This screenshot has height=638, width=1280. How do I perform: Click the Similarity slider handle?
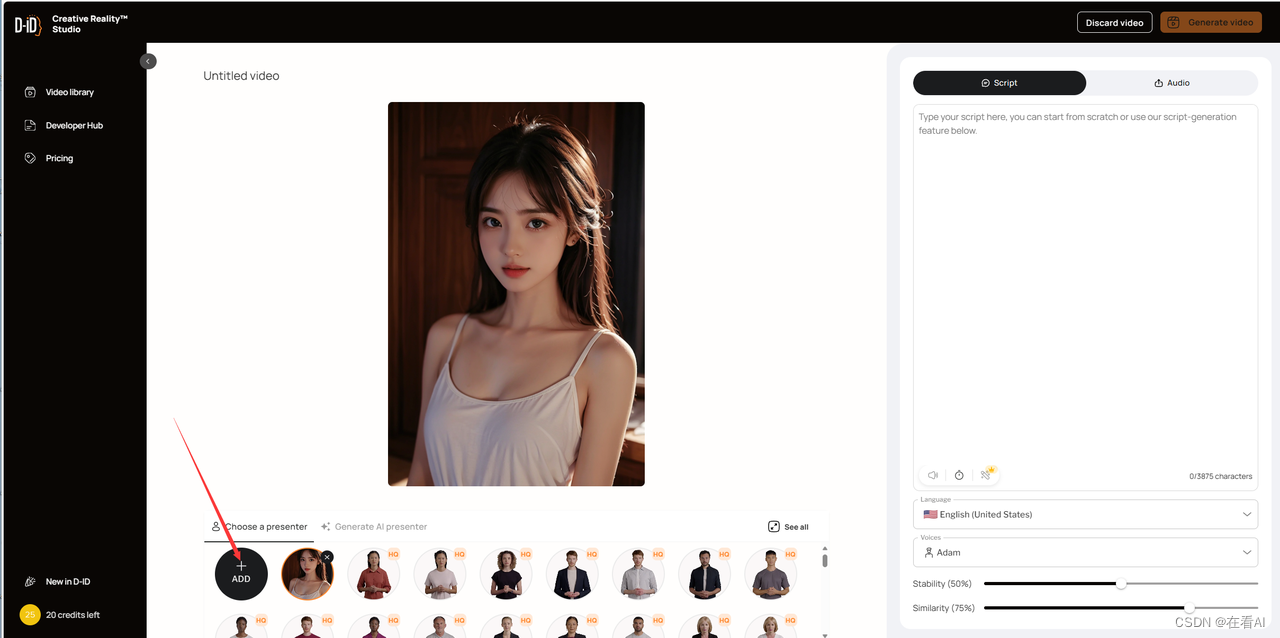point(1189,607)
